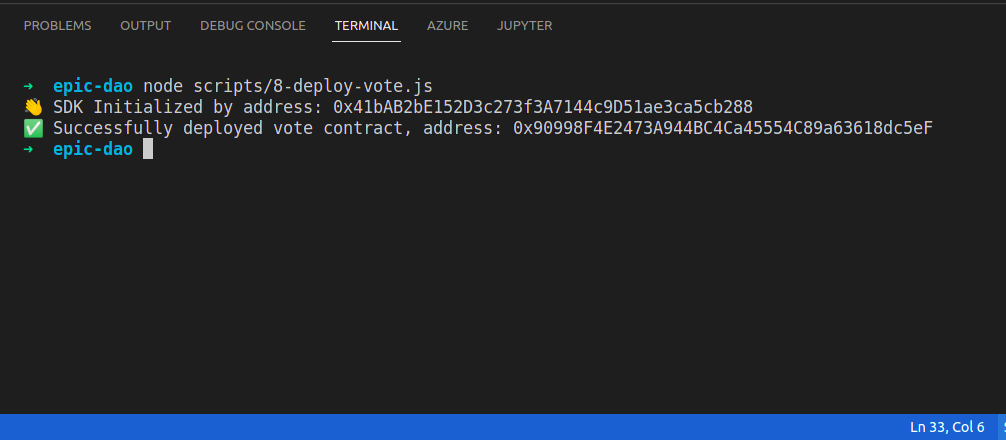Select the DEBUG CONSOLE tab
The image size is (1006, 440).
[253, 26]
